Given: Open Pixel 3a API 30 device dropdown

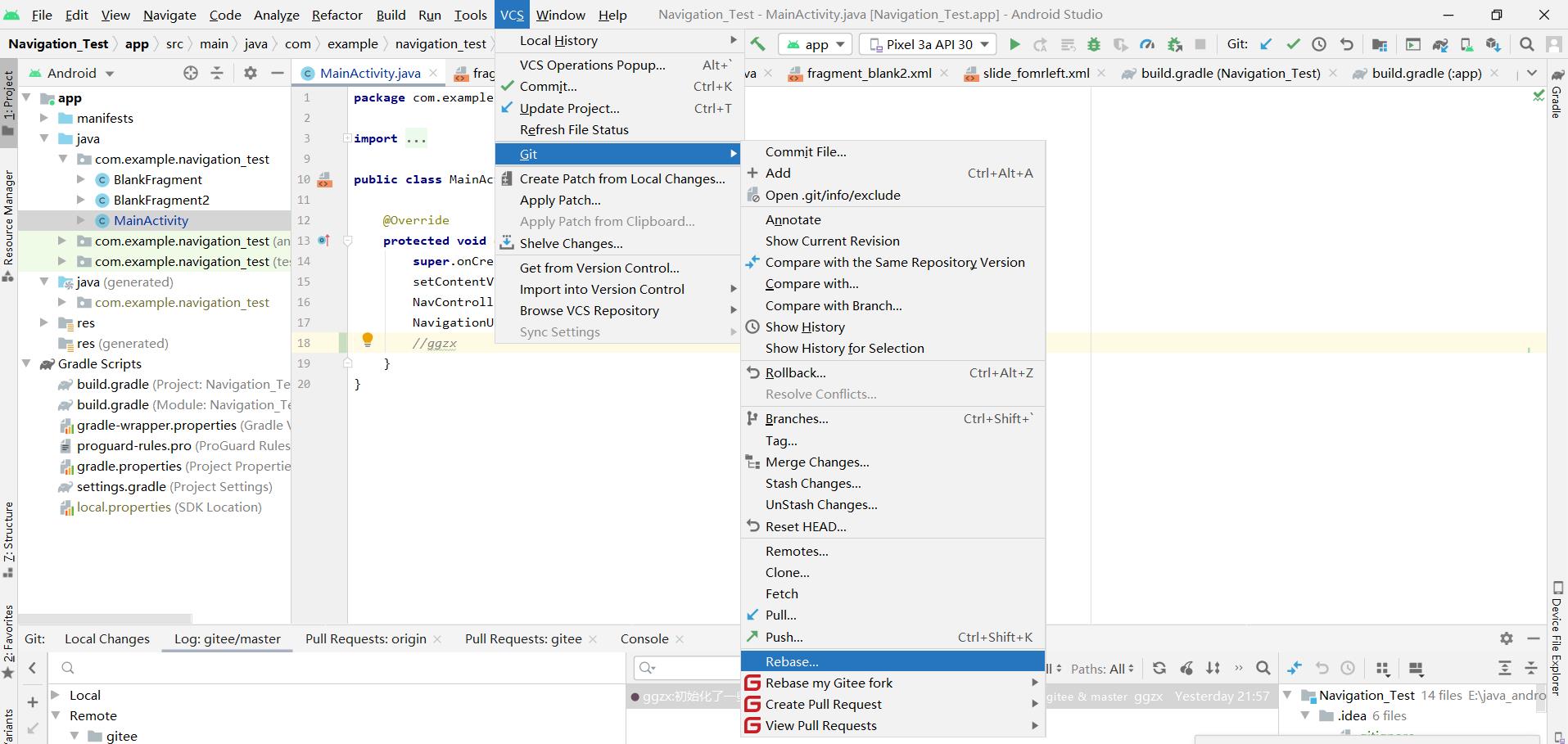Looking at the screenshot, I should tap(929, 44).
